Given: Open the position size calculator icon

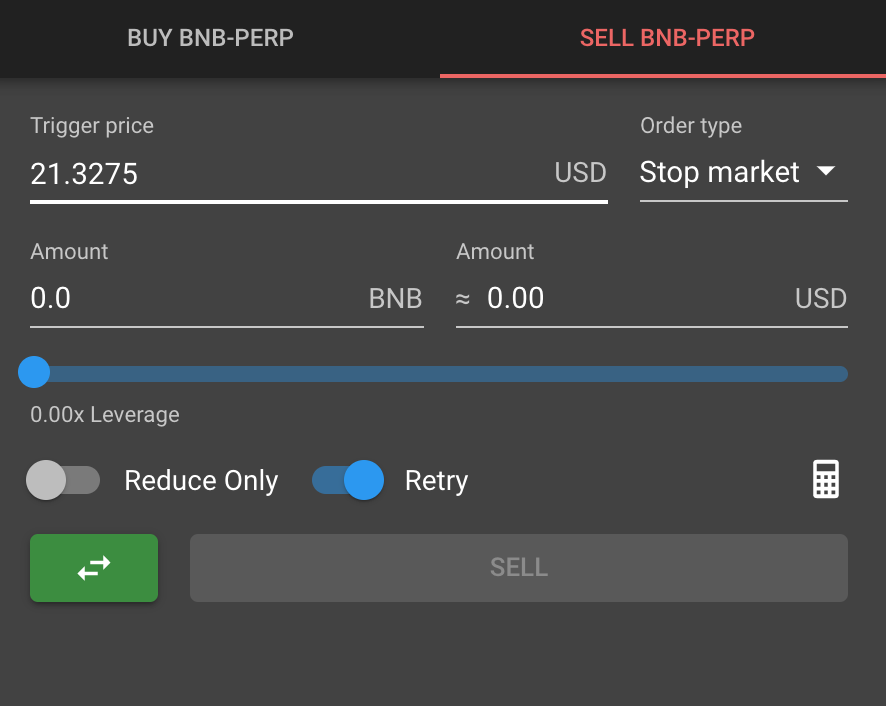Looking at the screenshot, I should [x=826, y=479].
